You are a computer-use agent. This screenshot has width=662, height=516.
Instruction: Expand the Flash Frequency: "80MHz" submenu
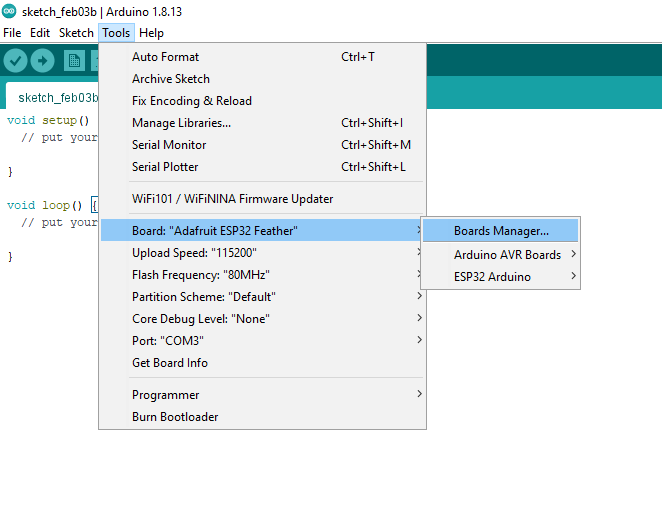tap(262, 275)
